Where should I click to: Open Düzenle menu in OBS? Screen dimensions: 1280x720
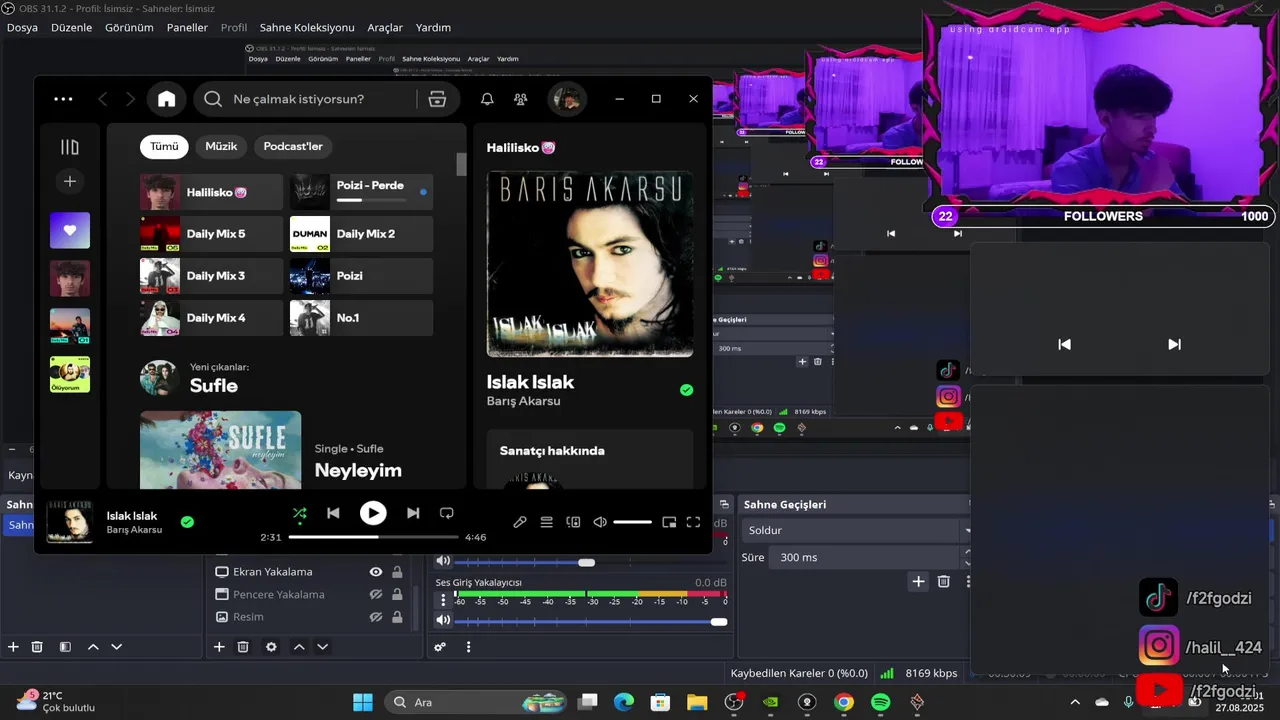(71, 27)
